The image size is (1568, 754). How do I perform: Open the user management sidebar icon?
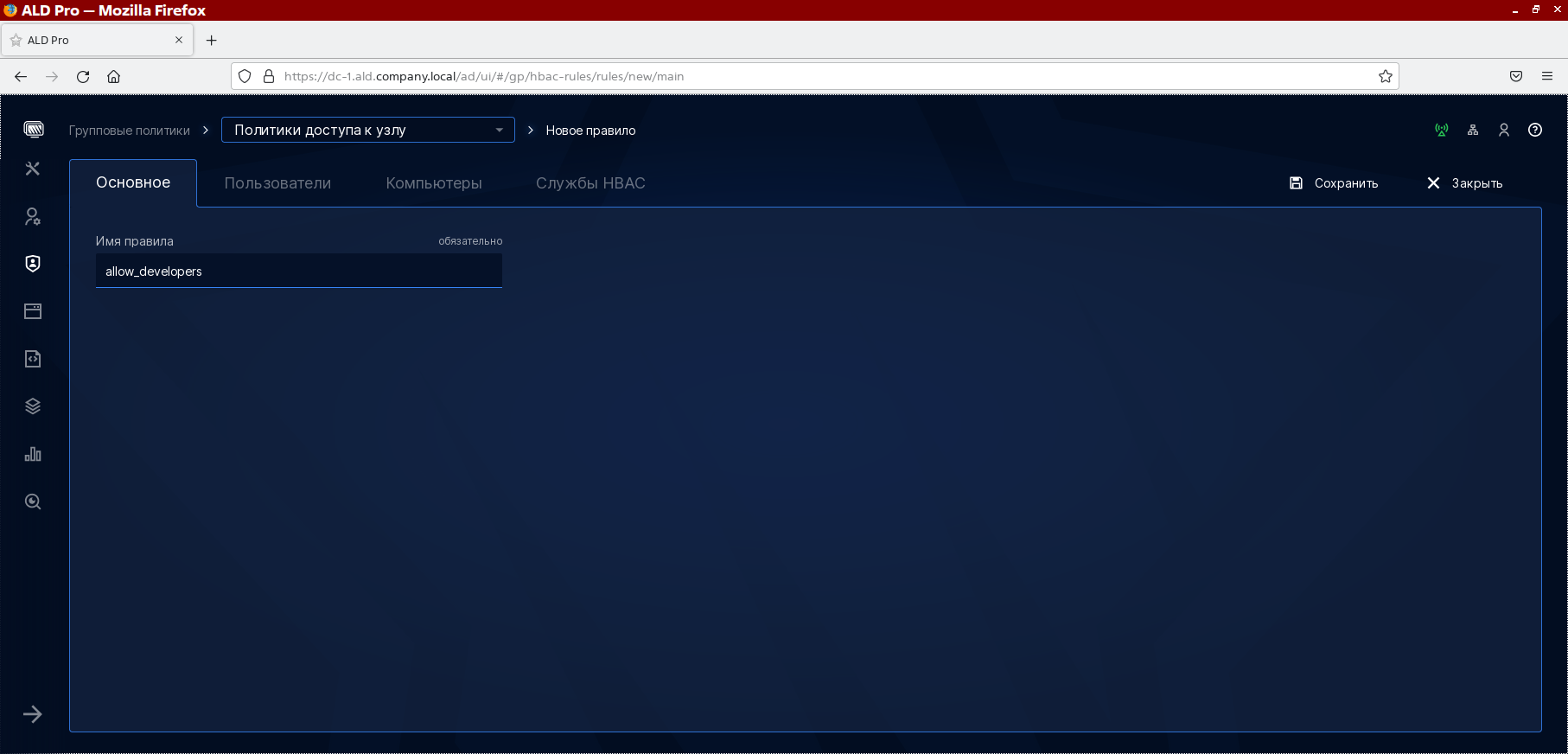coord(33,216)
